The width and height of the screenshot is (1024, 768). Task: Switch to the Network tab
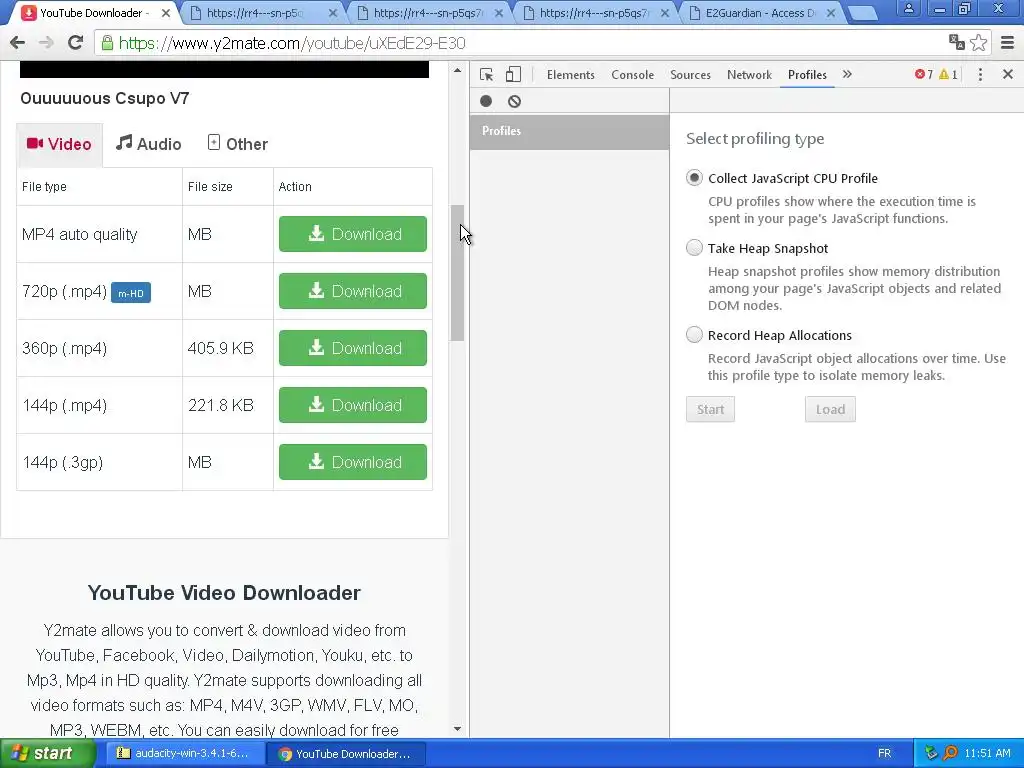pos(749,74)
